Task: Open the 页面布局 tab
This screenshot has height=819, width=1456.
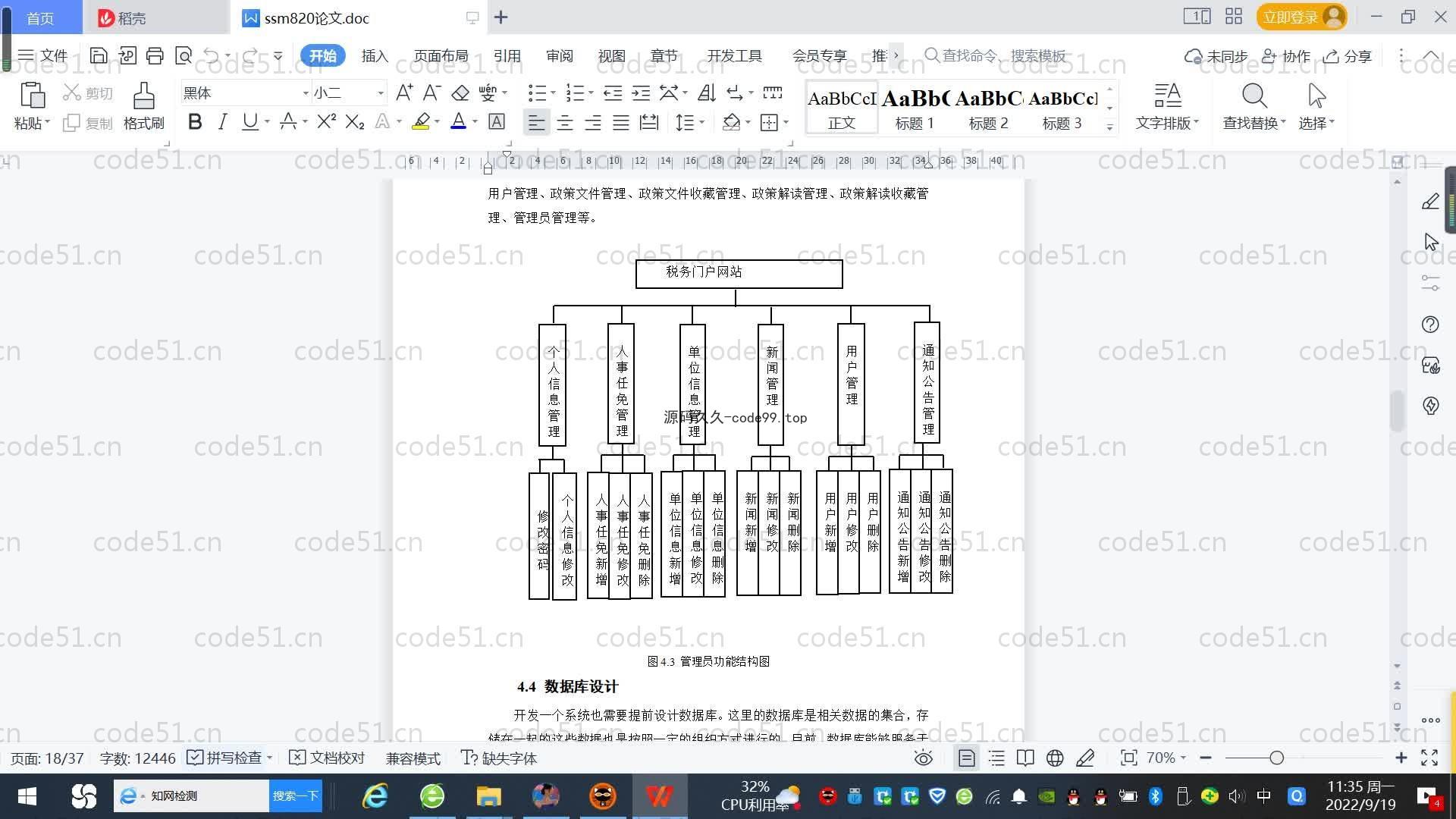Action: pyautogui.click(x=441, y=56)
